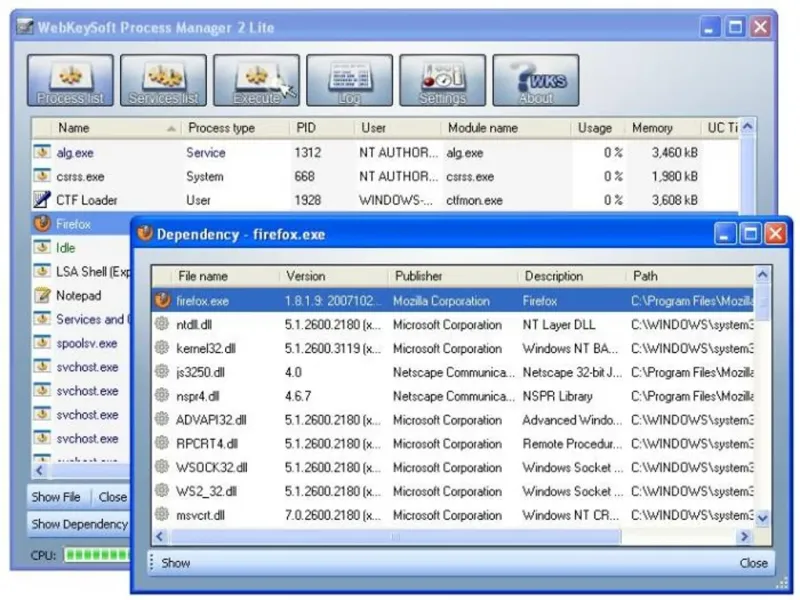This screenshot has width=800, height=600.
Task: Click the spoolsv.exe process icon
Action: pyautogui.click(x=42, y=342)
